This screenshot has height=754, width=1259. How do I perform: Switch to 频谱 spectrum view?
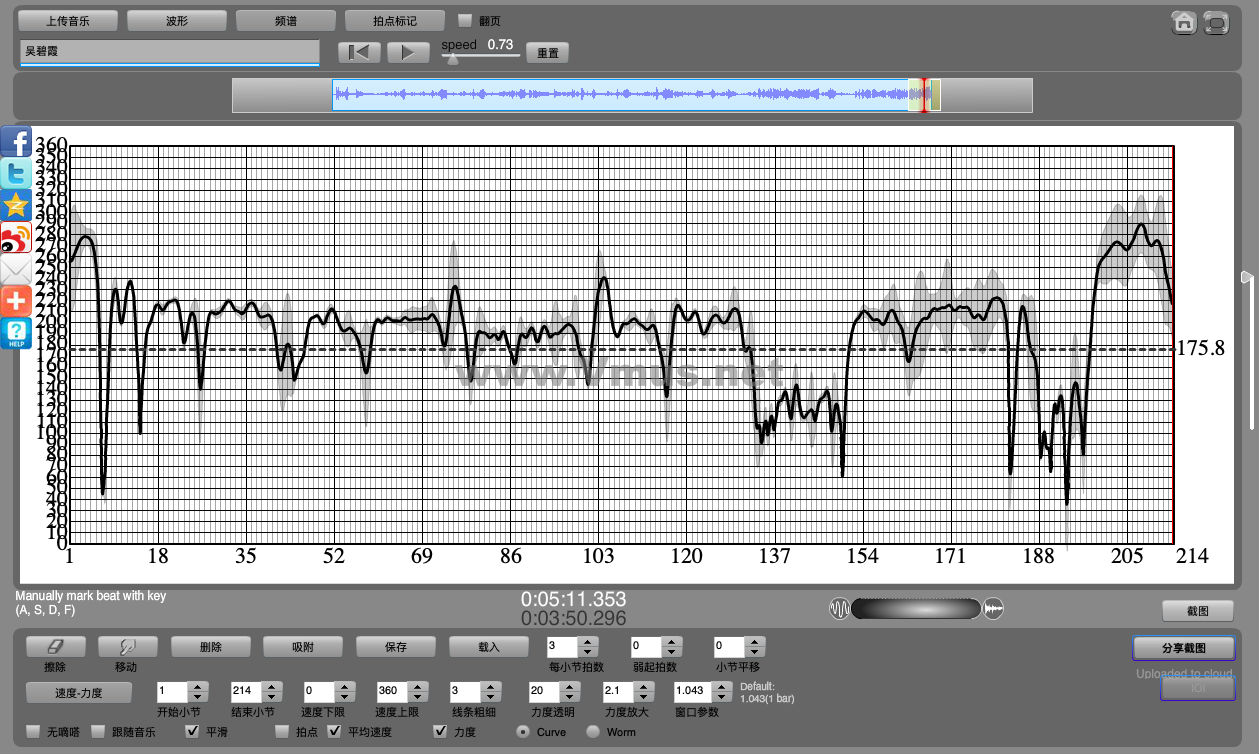(285, 20)
